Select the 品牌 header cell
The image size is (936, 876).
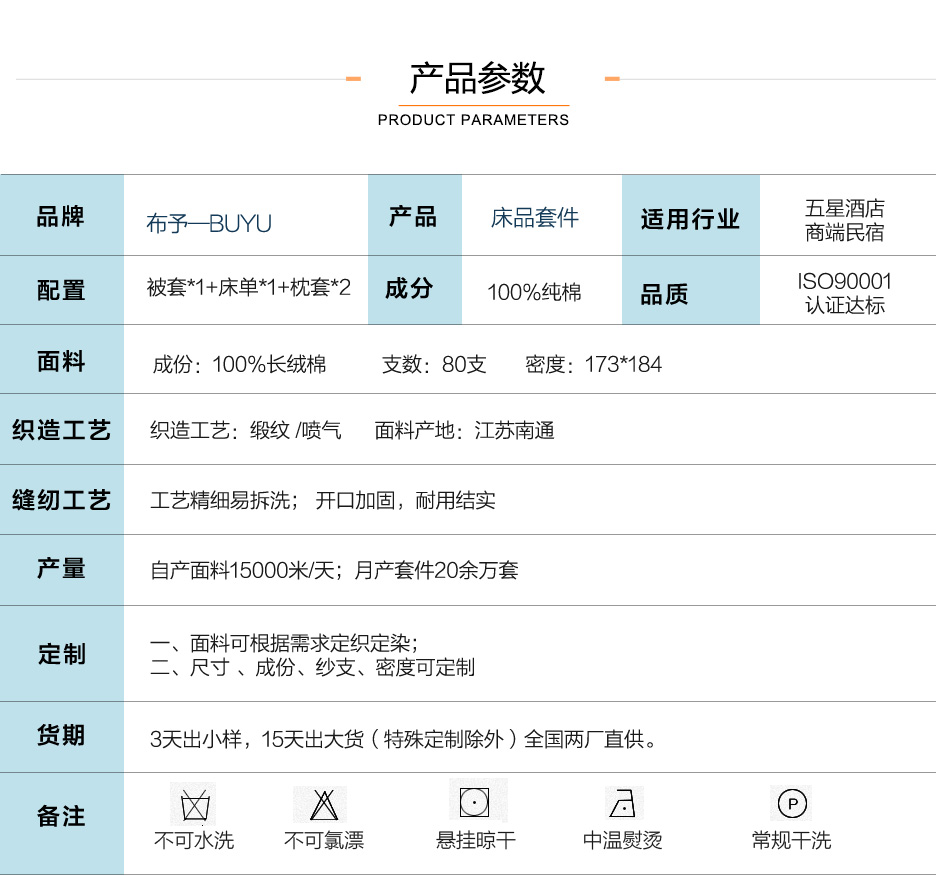[x=61, y=216]
